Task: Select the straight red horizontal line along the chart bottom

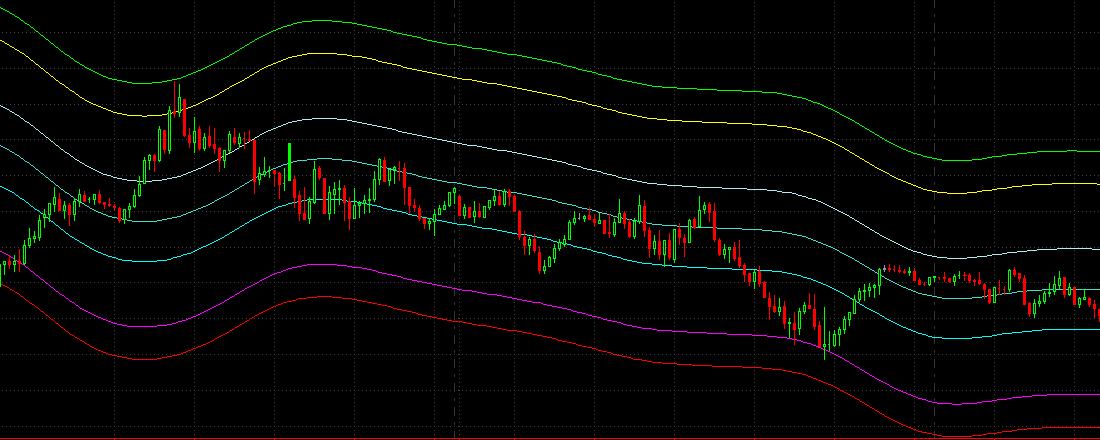Action: [x=550, y=439]
